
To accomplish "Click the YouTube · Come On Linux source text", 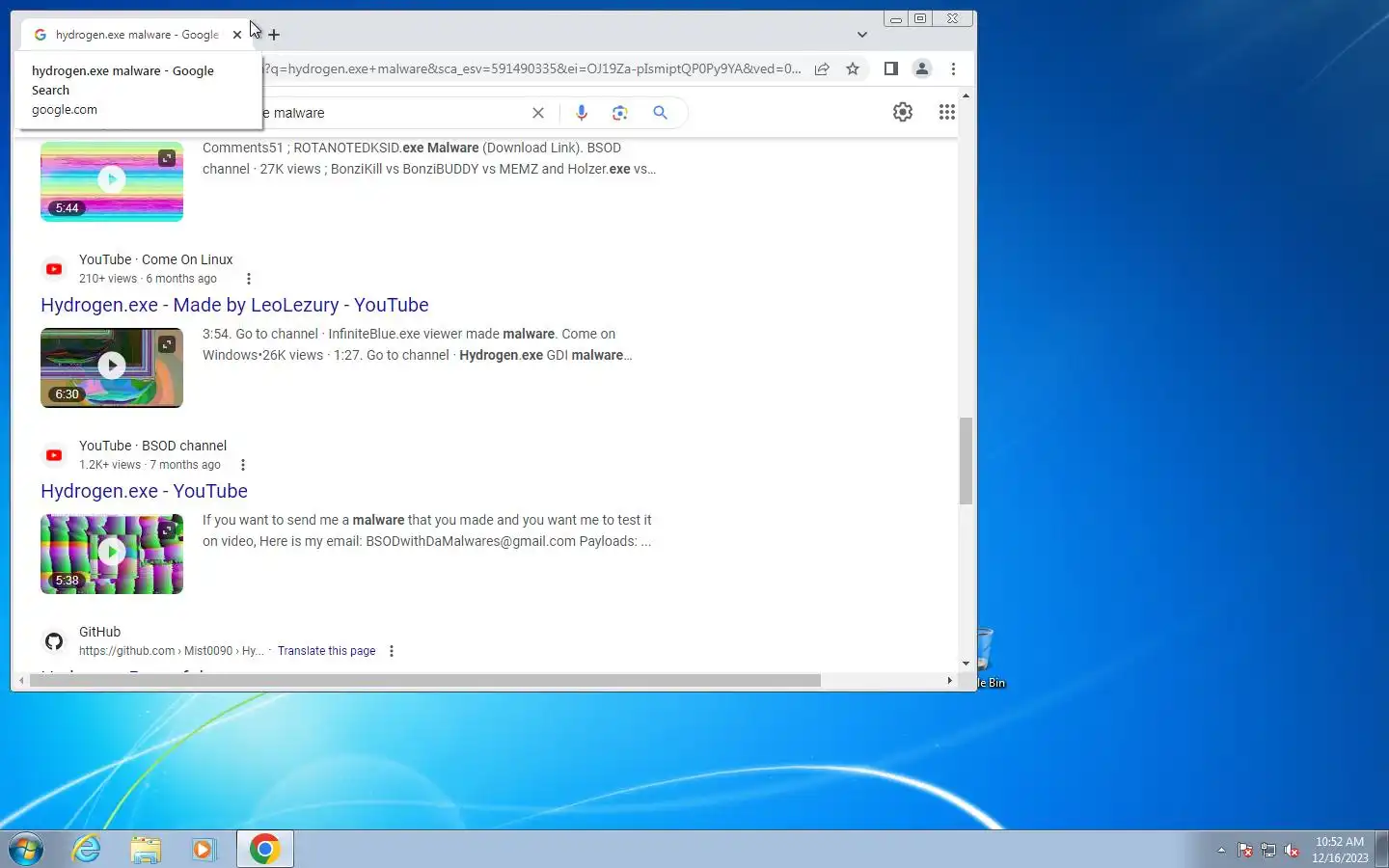I will tap(155, 259).
